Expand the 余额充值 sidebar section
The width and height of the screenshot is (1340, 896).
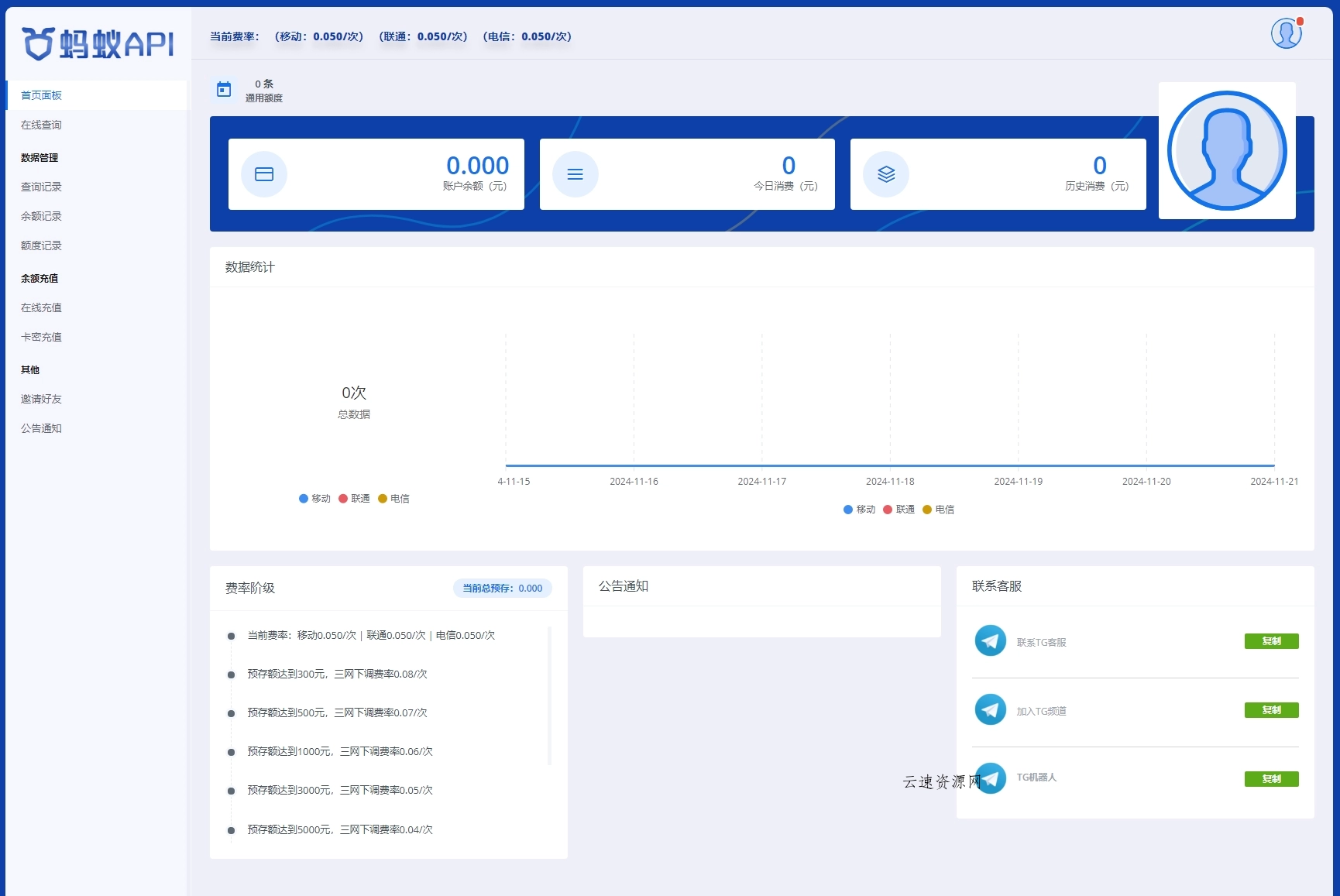coord(39,278)
